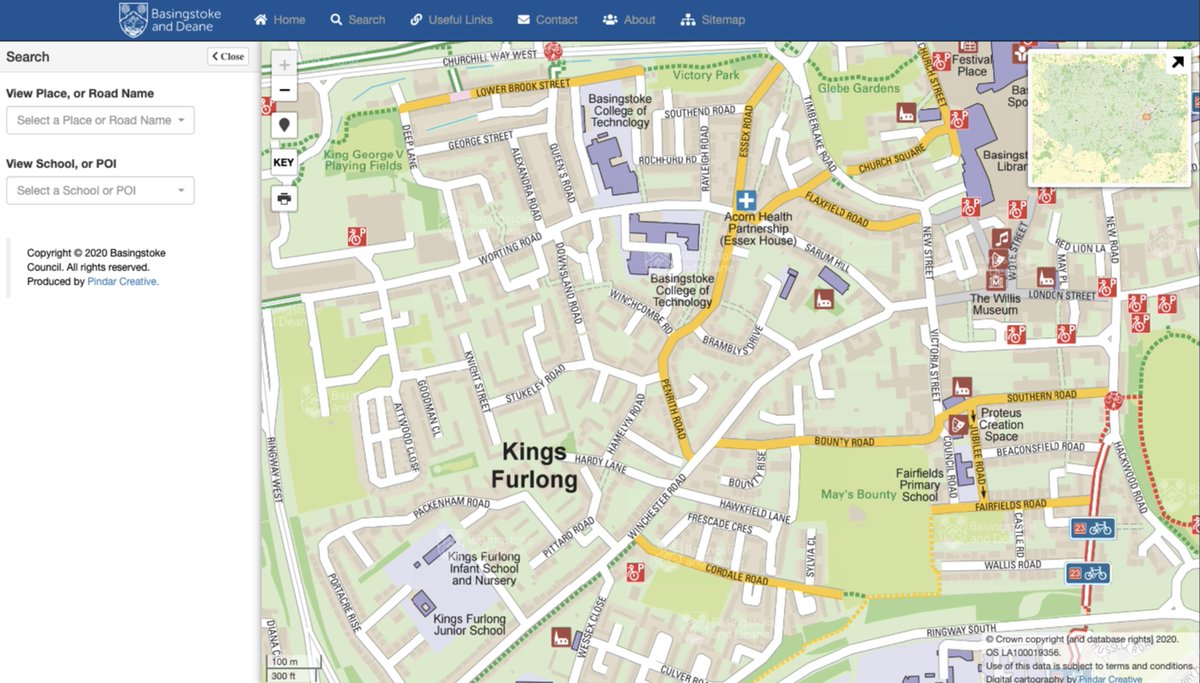Click Fairfields Primary School label
Viewport: 1200px width, 683px height.
point(920,484)
